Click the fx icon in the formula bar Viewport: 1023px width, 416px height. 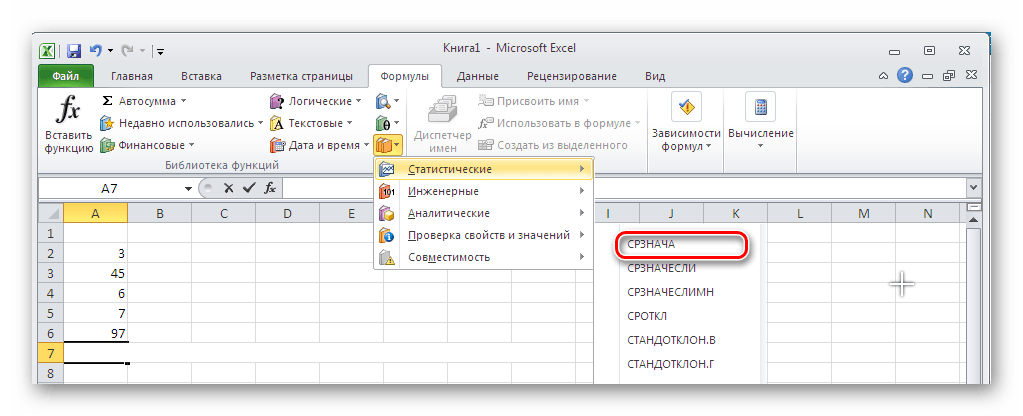pyautogui.click(x=268, y=188)
